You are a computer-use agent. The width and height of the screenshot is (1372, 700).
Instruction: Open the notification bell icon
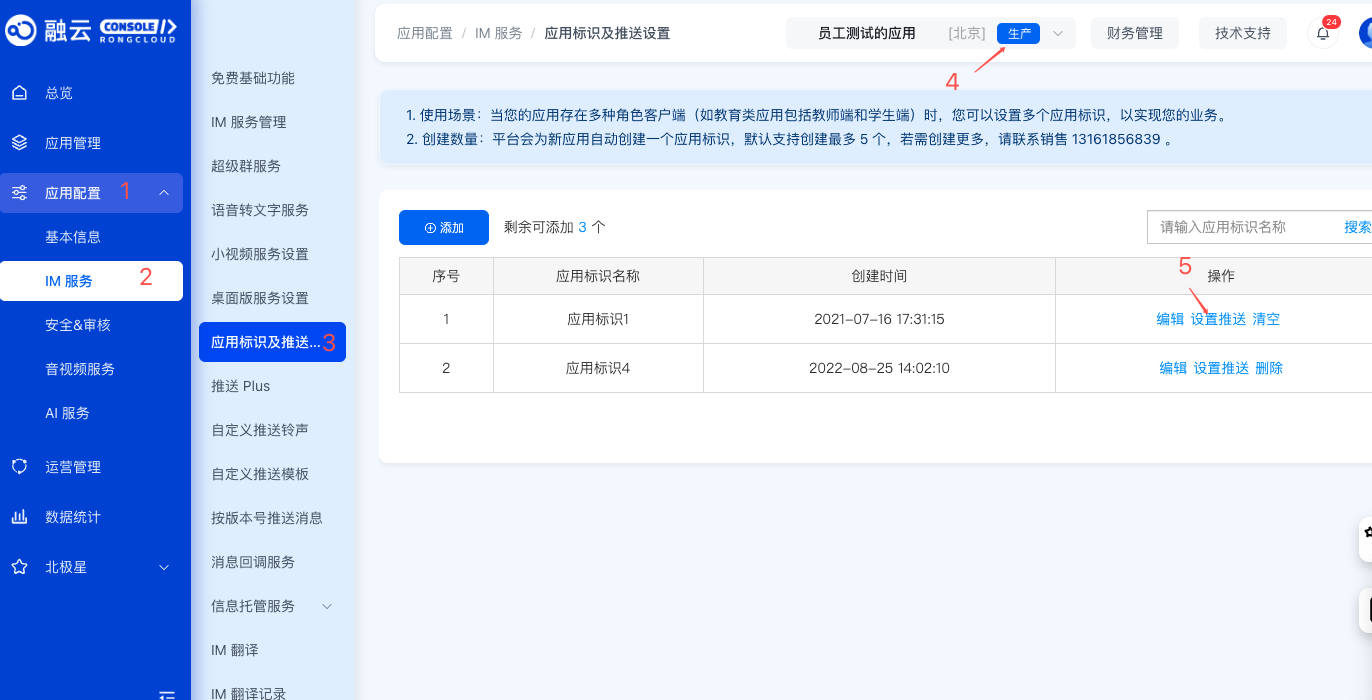pyautogui.click(x=1323, y=33)
